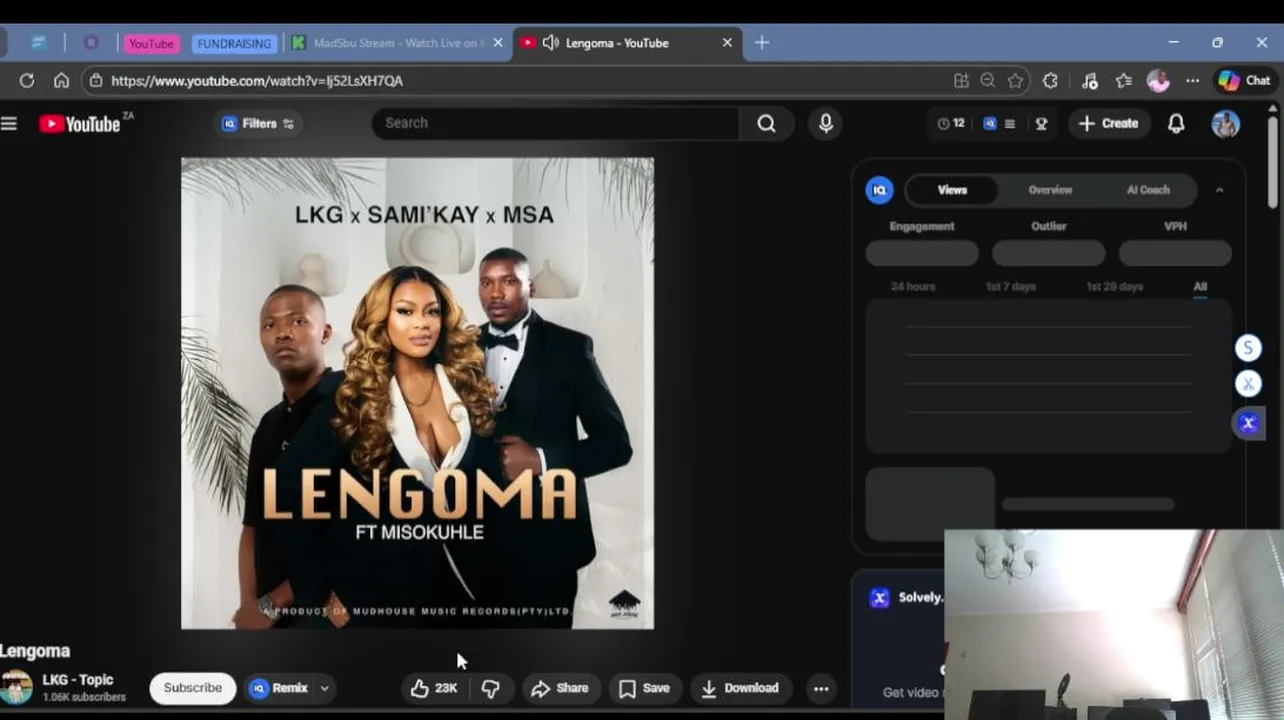Open the YouTube account avatar menu

[x=1225, y=124]
